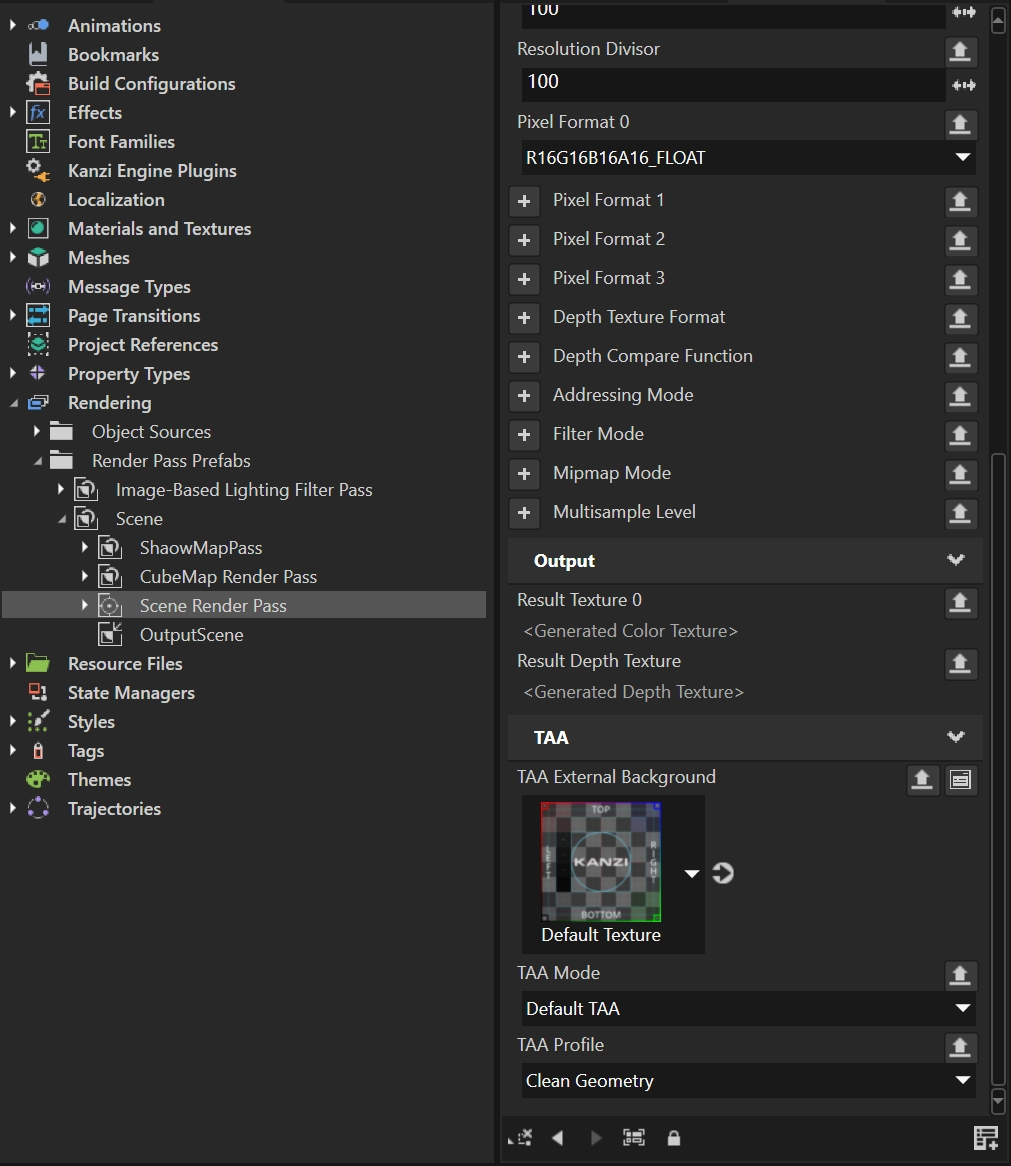The height and width of the screenshot is (1166, 1011).
Task: Expand the CubeMap Render Pass node
Action: point(84,576)
